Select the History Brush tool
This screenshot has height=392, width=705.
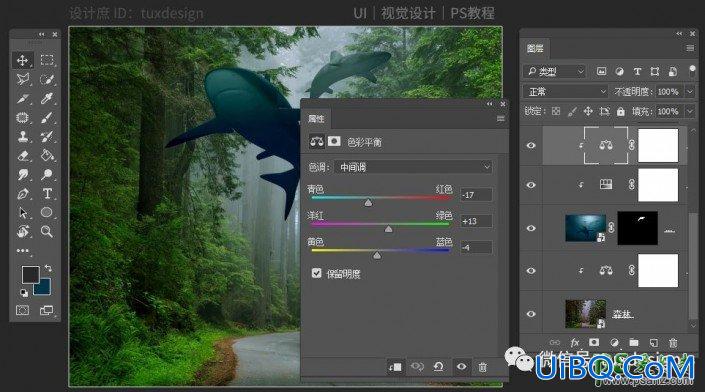click(x=47, y=137)
